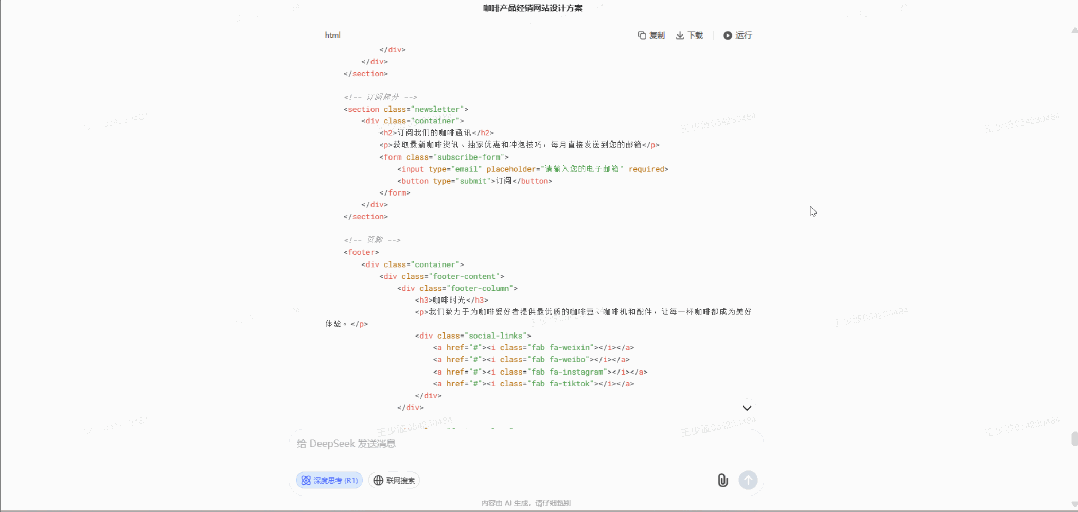Click the page scrollbar thumb on right
Screen dimensions: 1078x512
click(1074, 438)
